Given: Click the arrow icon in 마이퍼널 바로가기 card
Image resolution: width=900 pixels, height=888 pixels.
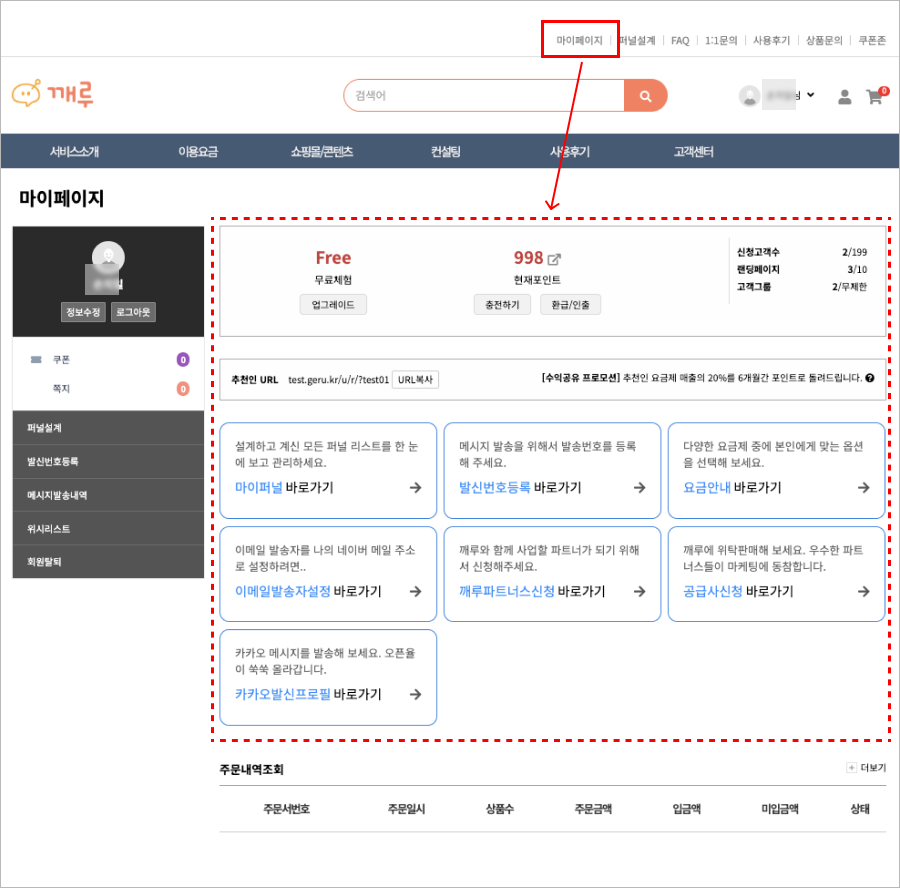Looking at the screenshot, I should point(415,488).
